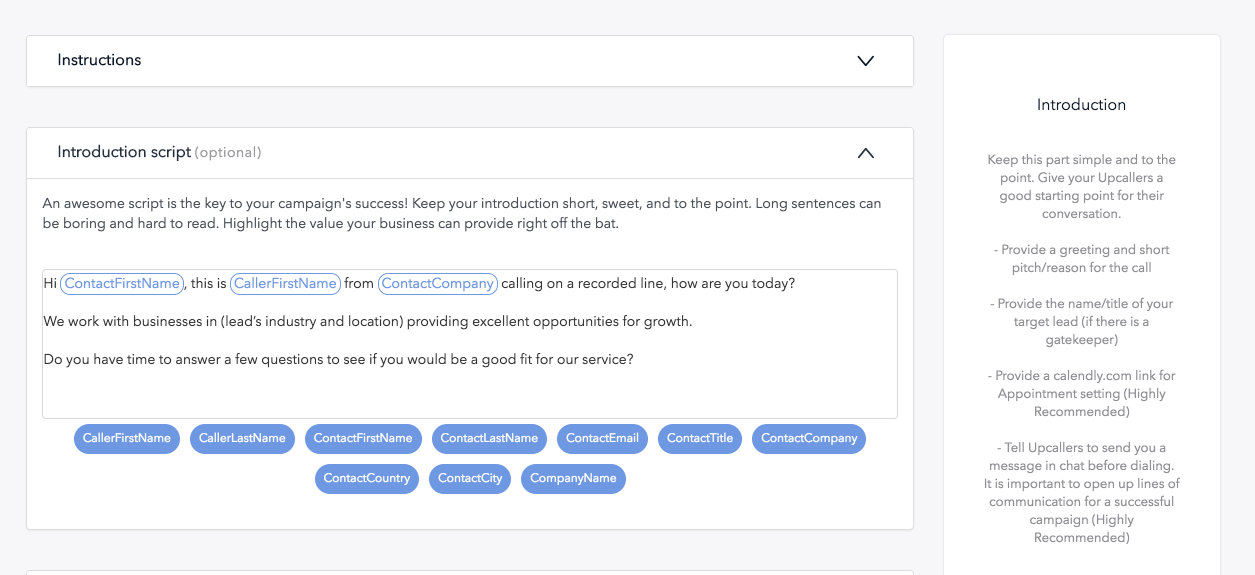Insert the CallerFirstName variable chip

coord(127,439)
